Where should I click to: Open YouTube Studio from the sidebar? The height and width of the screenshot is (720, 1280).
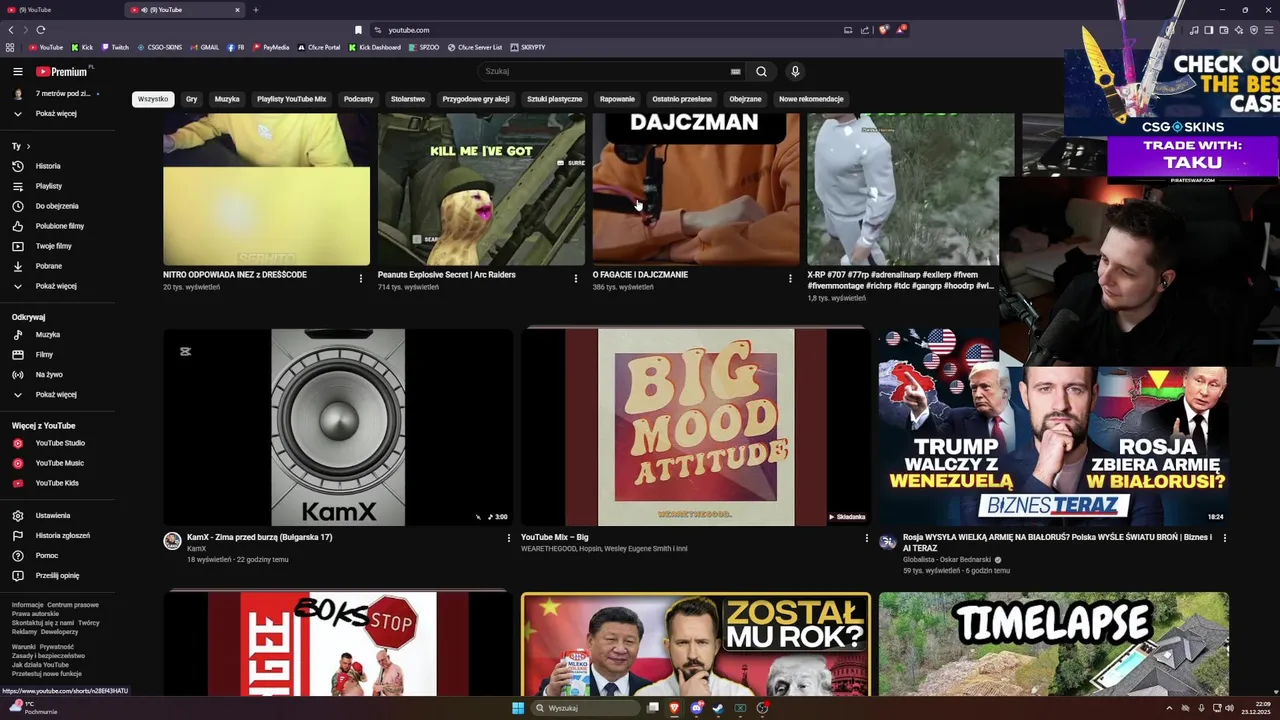(60, 443)
